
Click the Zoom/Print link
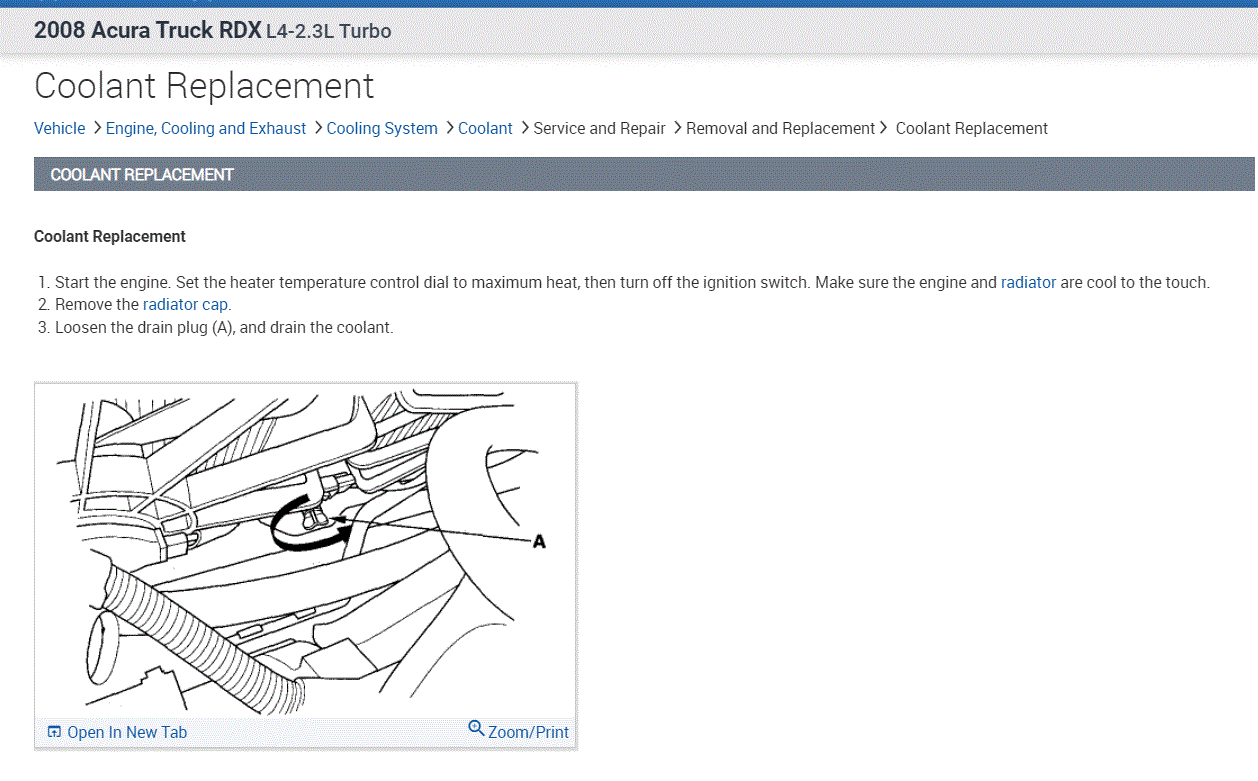pos(528,732)
